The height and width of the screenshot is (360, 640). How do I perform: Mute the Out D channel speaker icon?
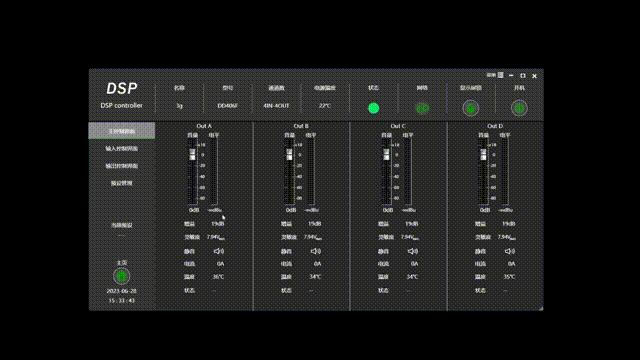pos(510,251)
